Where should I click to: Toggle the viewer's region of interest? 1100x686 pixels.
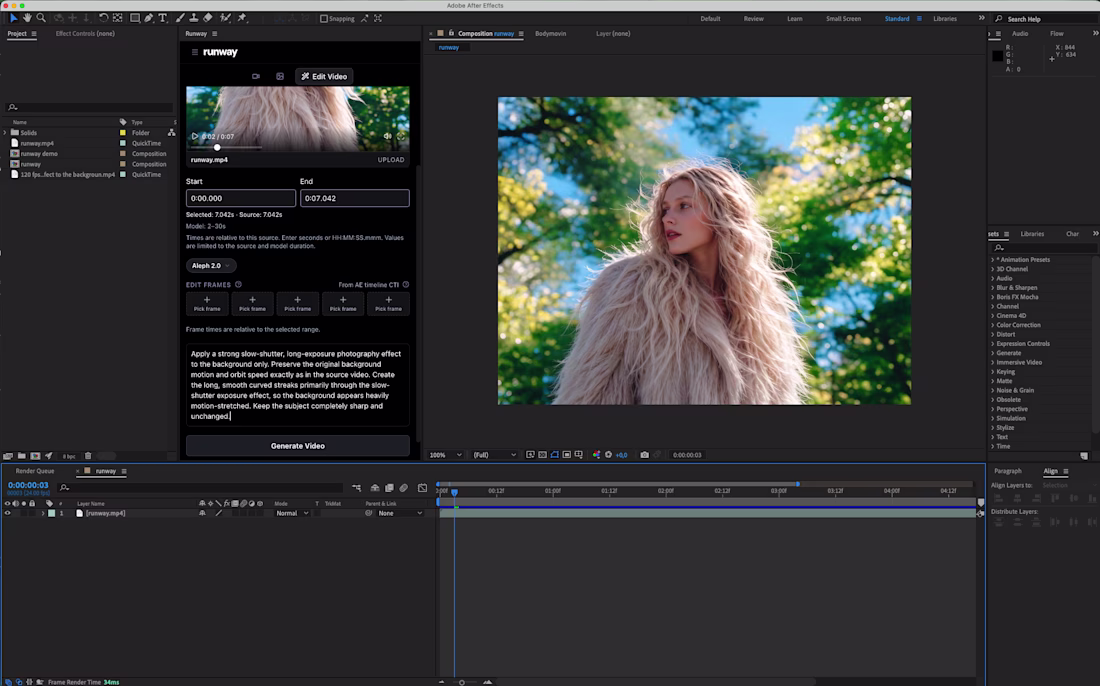(x=567, y=455)
